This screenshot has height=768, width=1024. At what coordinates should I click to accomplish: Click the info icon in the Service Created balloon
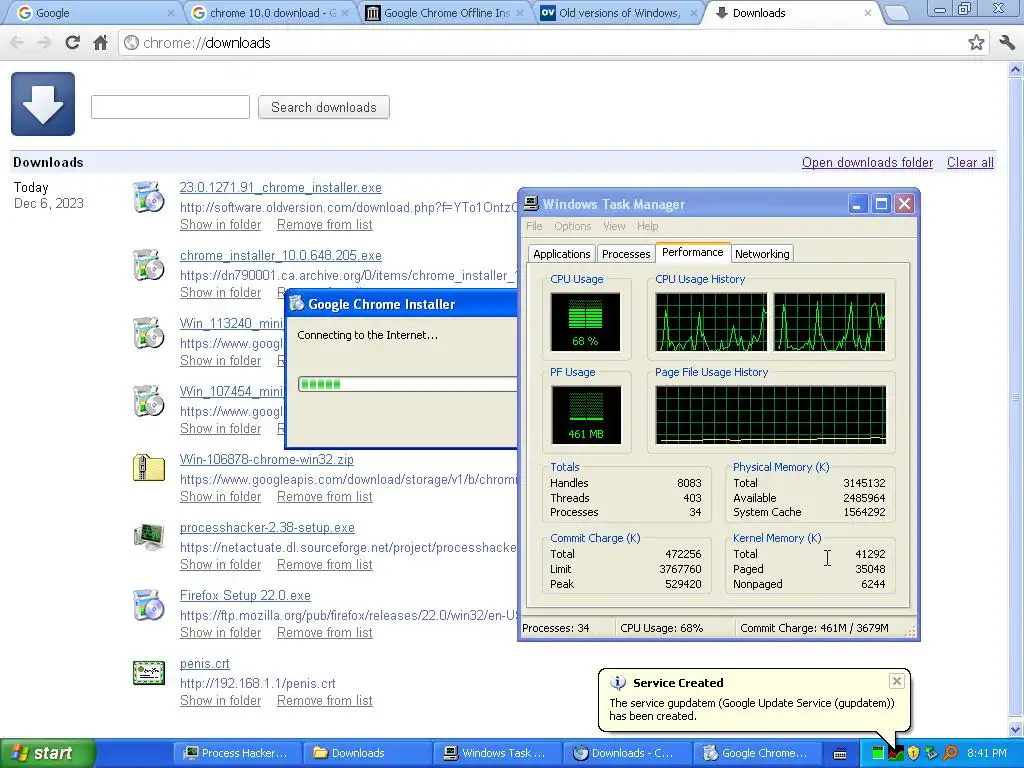pyautogui.click(x=618, y=683)
